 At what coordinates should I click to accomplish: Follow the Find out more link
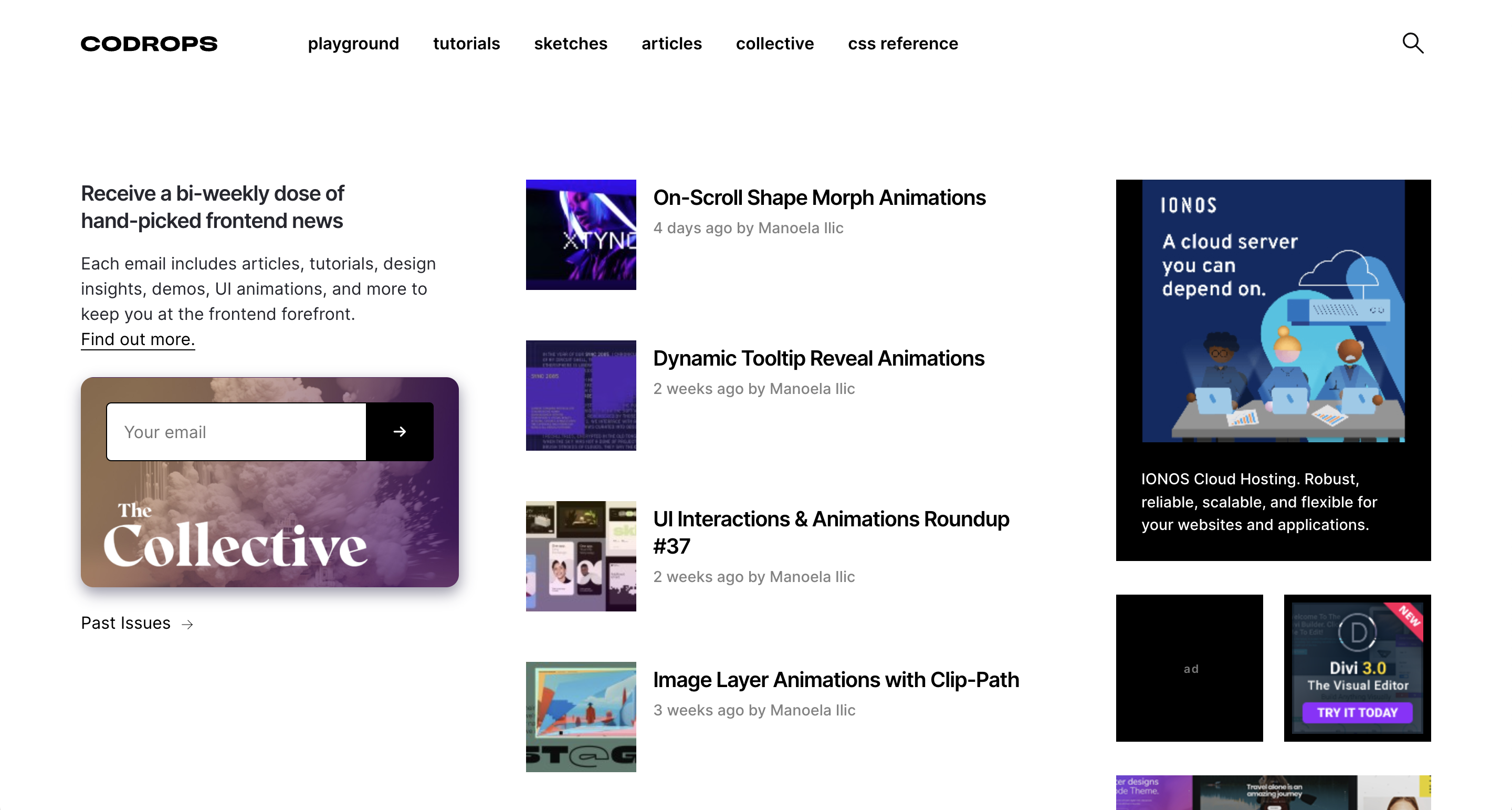(x=138, y=339)
